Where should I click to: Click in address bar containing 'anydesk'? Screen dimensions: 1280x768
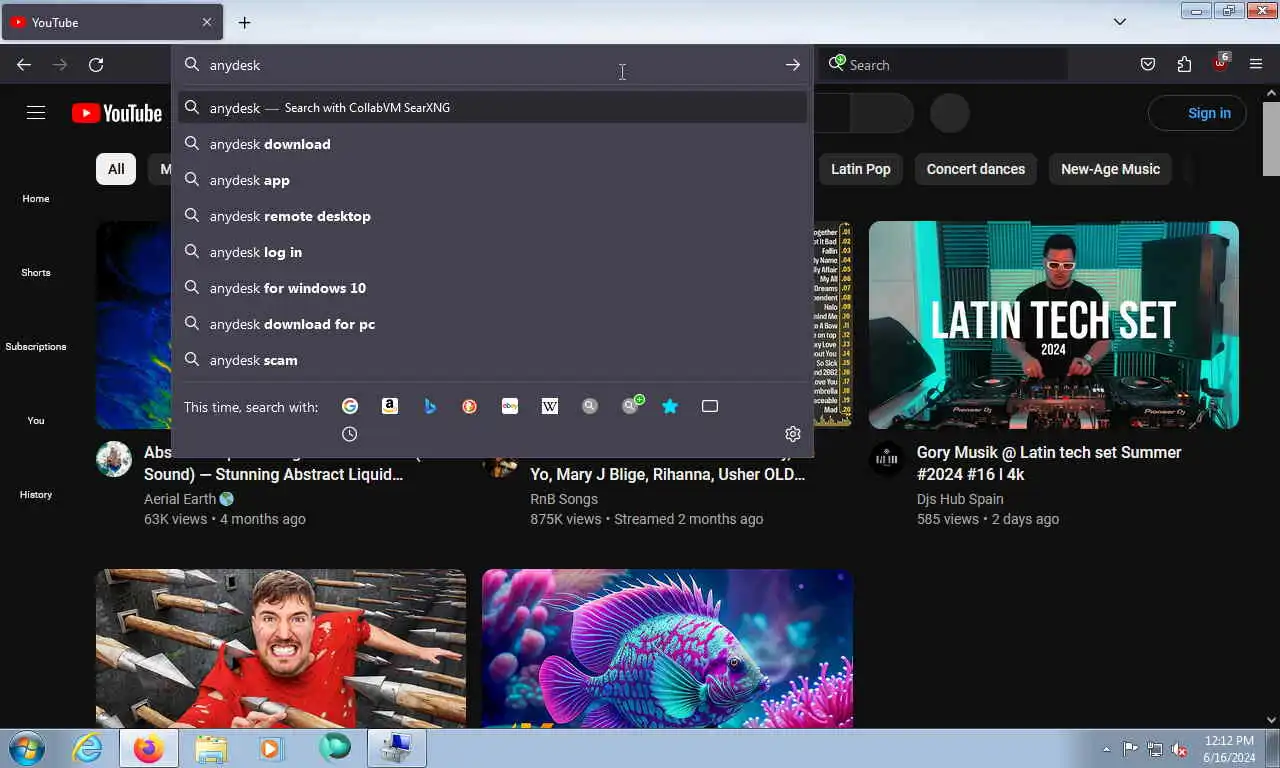point(492,65)
